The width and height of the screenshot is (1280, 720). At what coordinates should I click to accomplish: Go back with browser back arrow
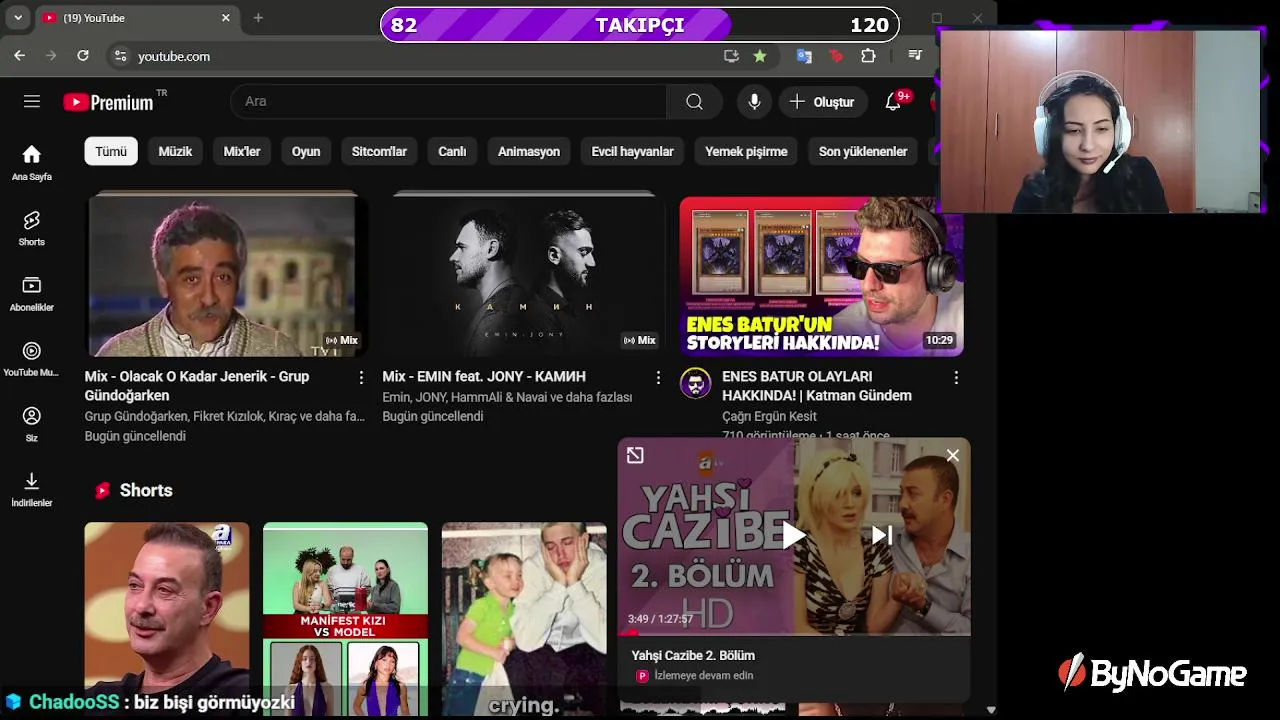point(19,56)
